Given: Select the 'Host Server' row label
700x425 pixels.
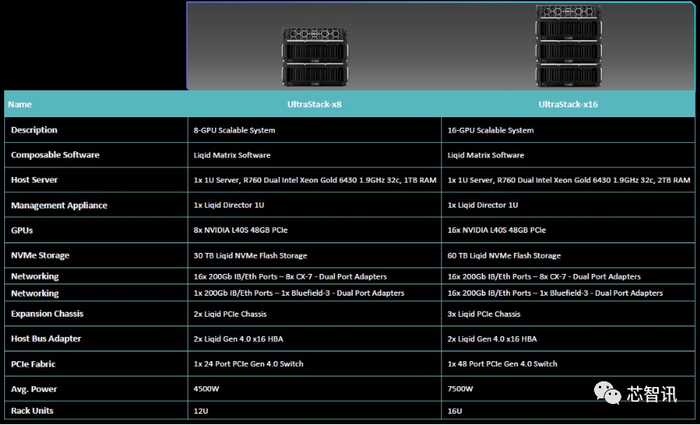Looking at the screenshot, I should [x=34, y=180].
